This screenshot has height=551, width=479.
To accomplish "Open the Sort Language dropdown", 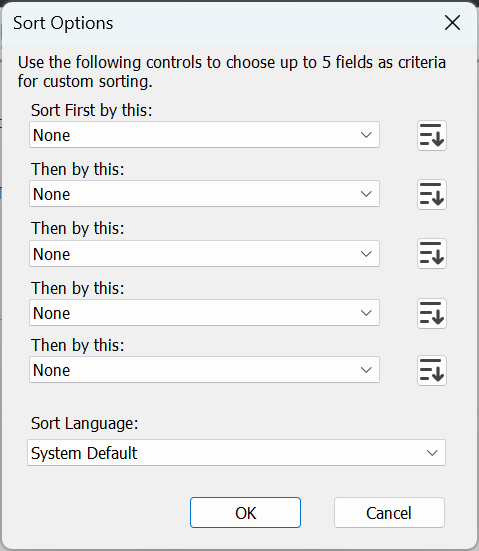I will (237, 453).
